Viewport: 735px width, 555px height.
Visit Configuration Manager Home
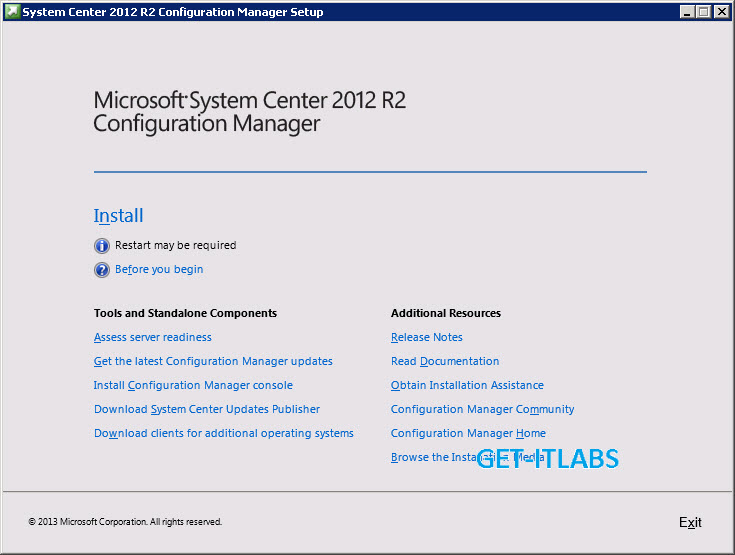point(468,433)
